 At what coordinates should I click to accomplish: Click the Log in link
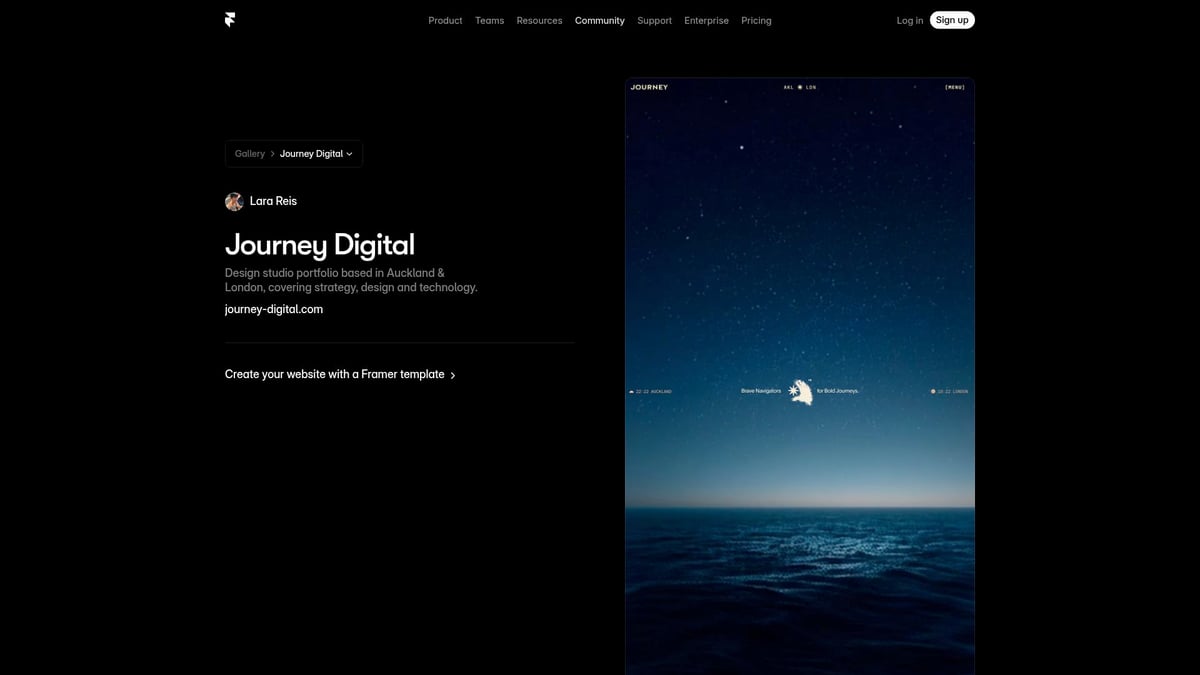click(x=909, y=21)
